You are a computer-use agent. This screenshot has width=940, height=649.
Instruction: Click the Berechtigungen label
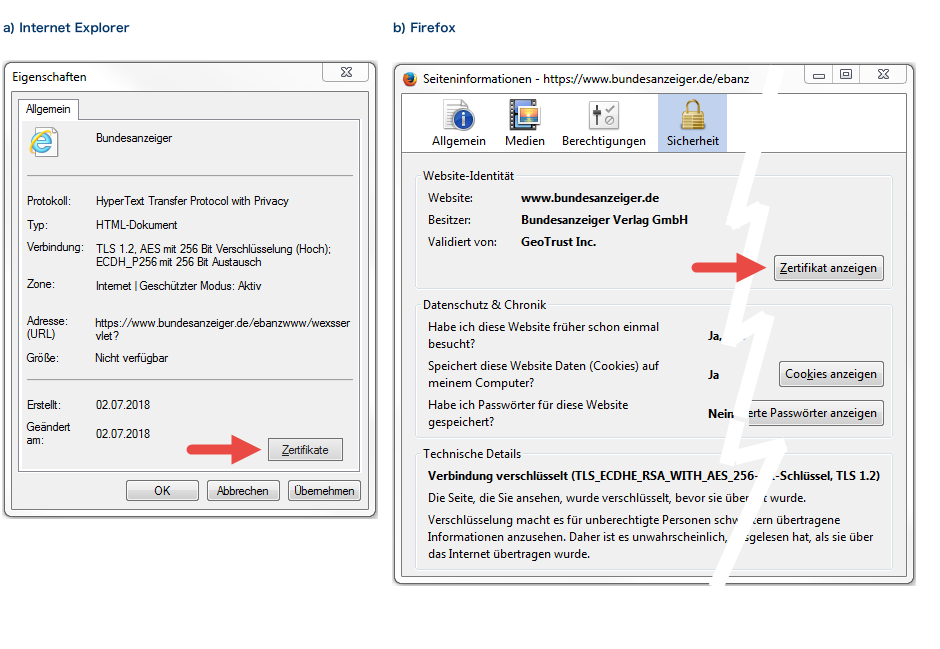click(604, 141)
